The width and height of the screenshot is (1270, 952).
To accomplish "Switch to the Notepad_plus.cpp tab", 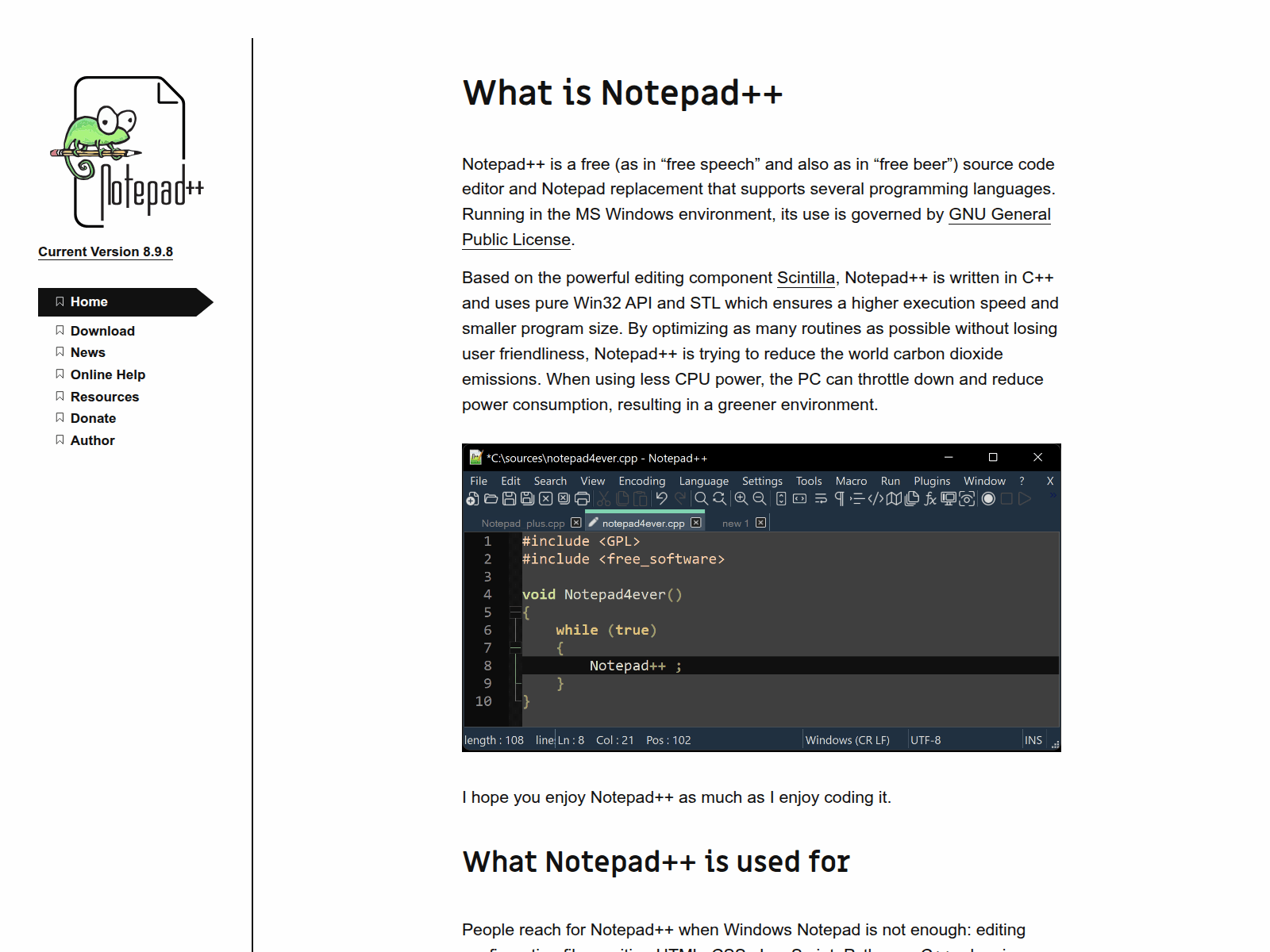I will pyautogui.click(x=522, y=524).
